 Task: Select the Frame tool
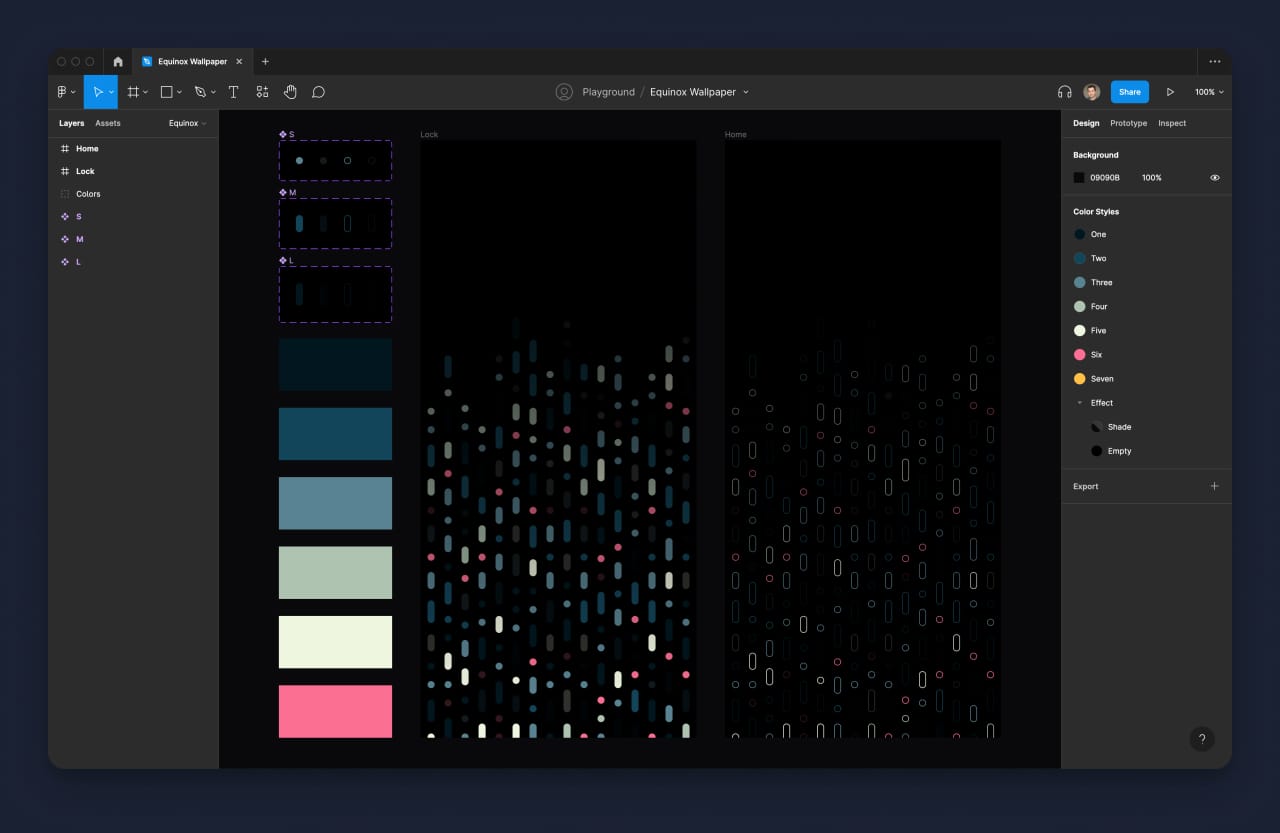tap(134, 91)
